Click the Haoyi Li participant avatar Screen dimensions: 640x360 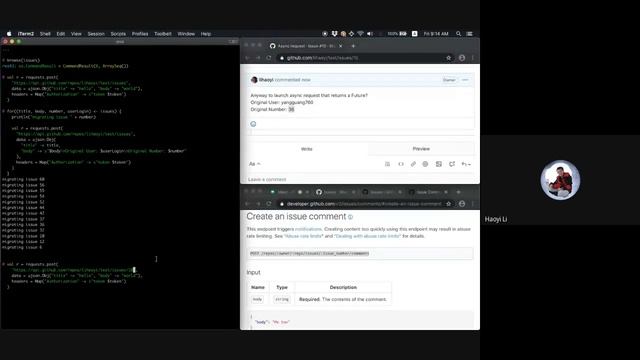(560, 180)
